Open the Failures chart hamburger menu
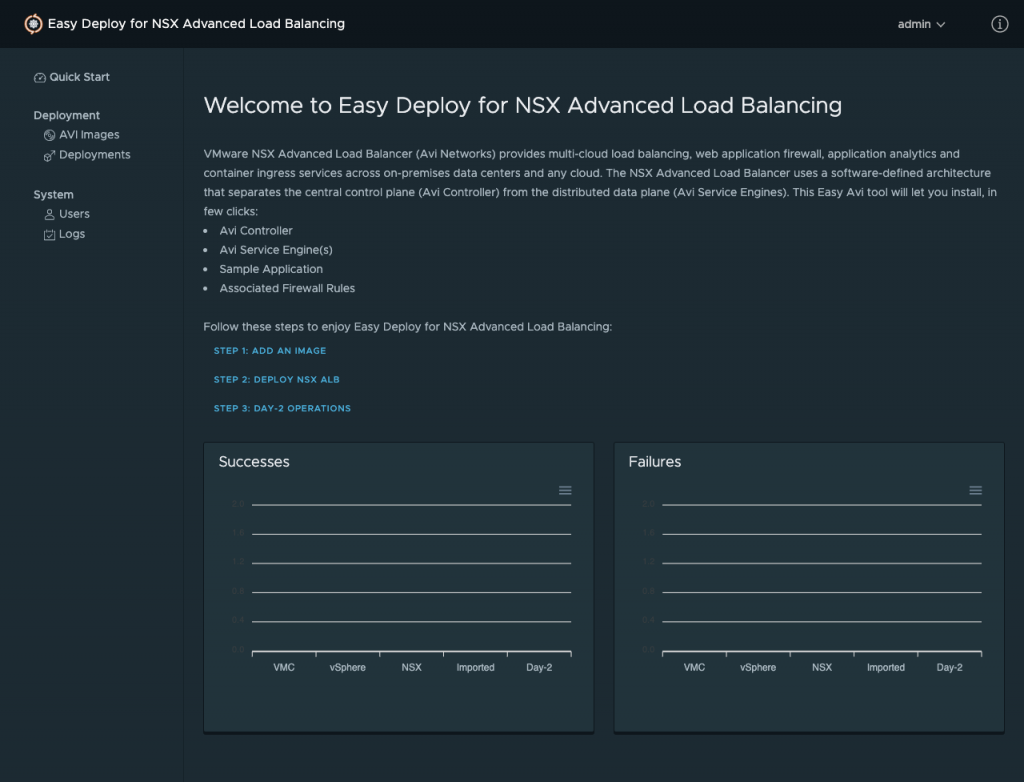 975,490
